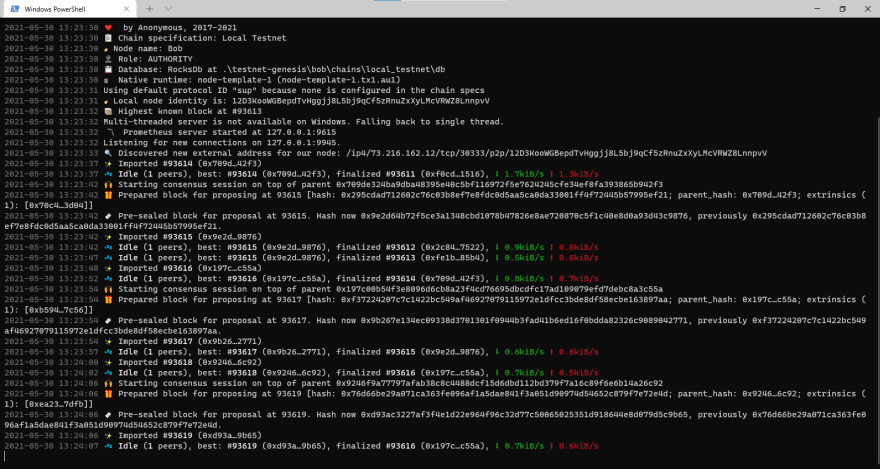Click the idle icon on the 'finalized #93613' line
The width and height of the screenshot is (880, 469).
(x=108, y=258)
